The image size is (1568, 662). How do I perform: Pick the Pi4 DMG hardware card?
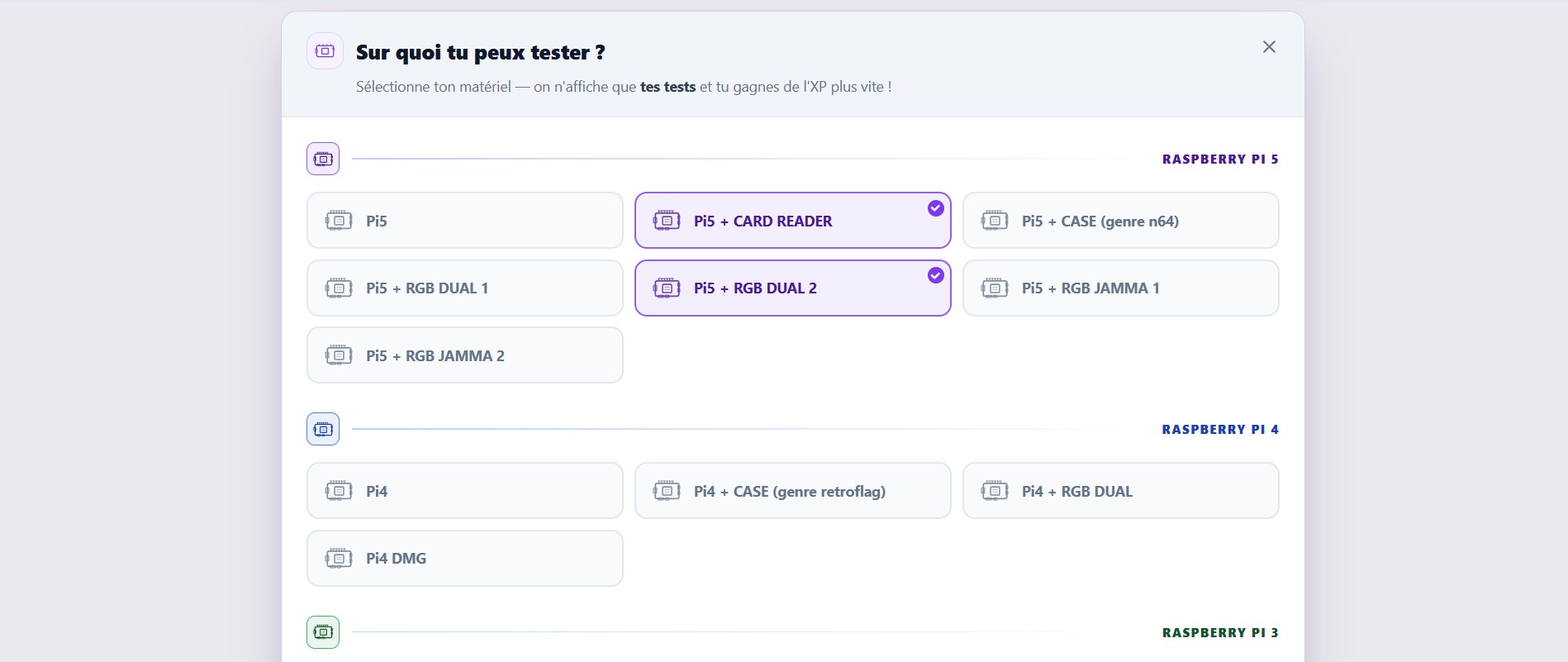pyautogui.click(x=464, y=559)
